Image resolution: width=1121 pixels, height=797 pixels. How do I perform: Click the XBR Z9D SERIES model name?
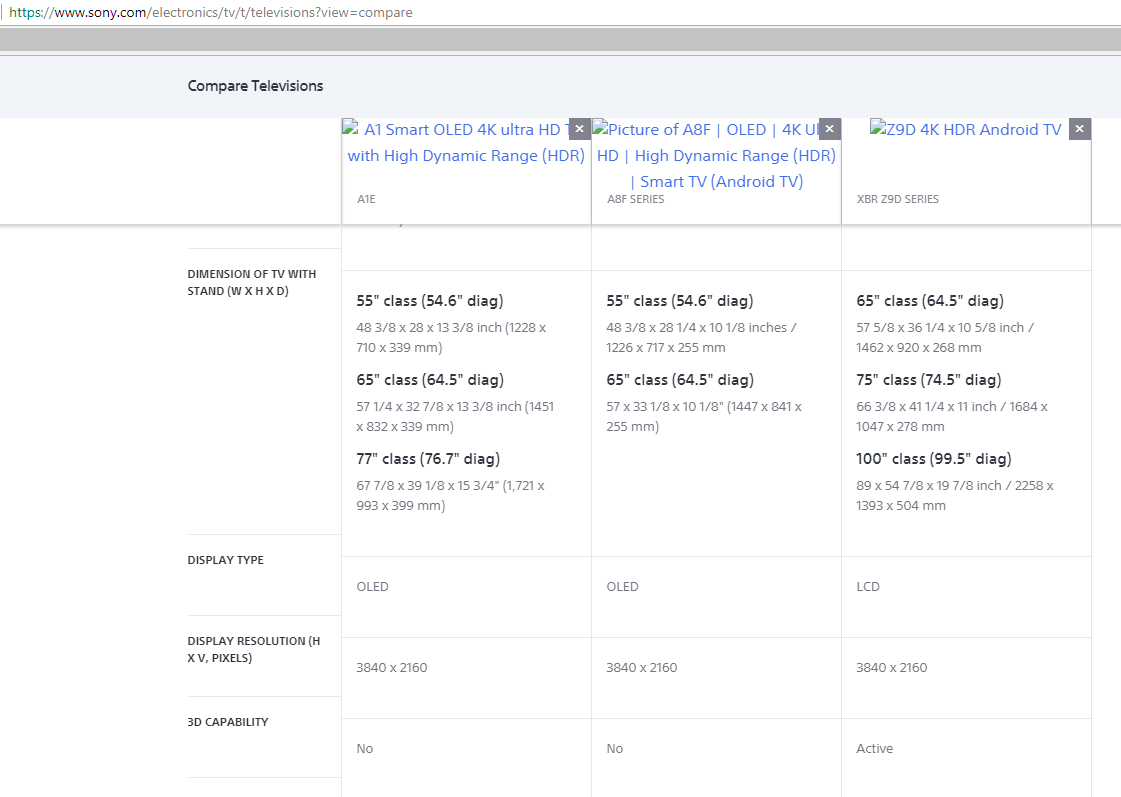(x=897, y=199)
